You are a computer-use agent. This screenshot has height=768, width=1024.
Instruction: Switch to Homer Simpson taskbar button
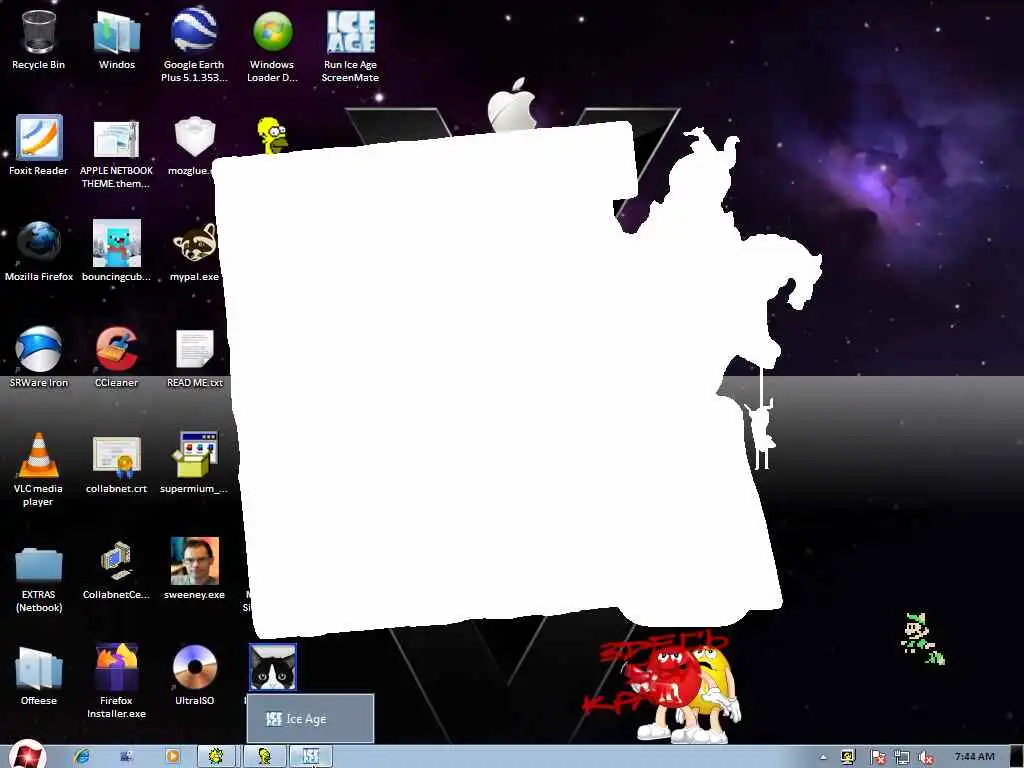click(x=264, y=756)
